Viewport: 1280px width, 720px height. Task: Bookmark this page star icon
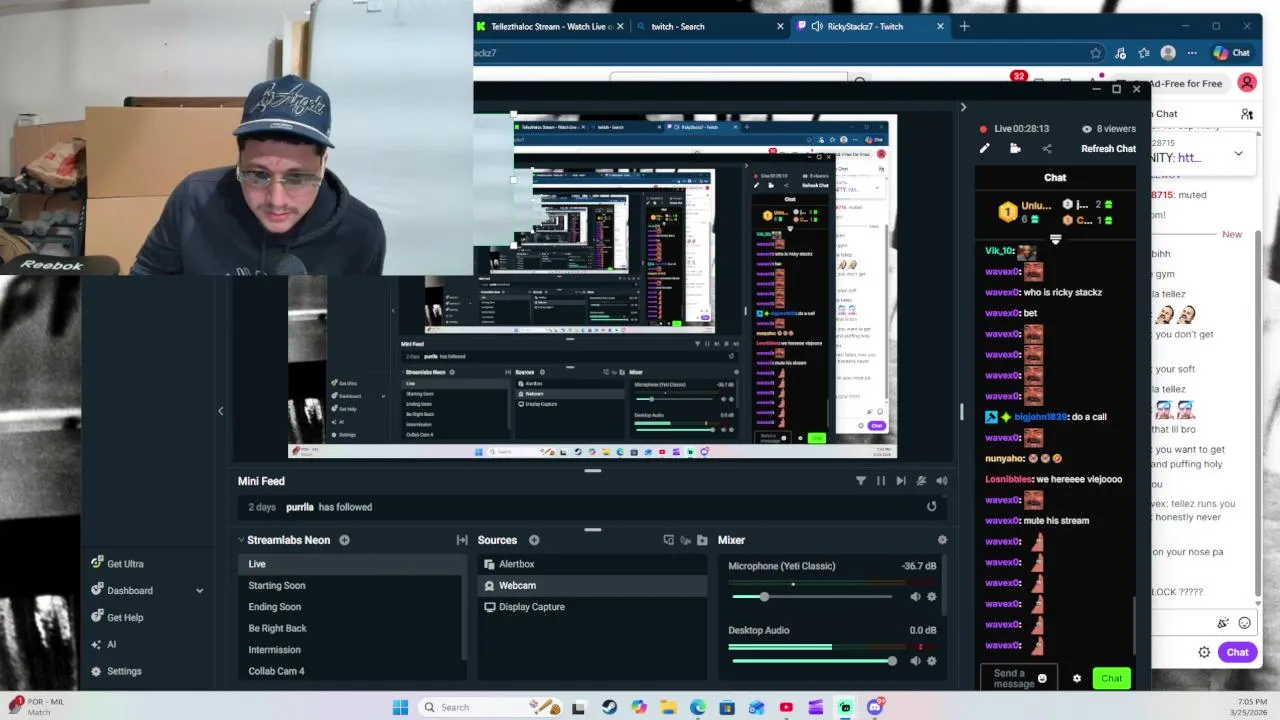click(1096, 53)
